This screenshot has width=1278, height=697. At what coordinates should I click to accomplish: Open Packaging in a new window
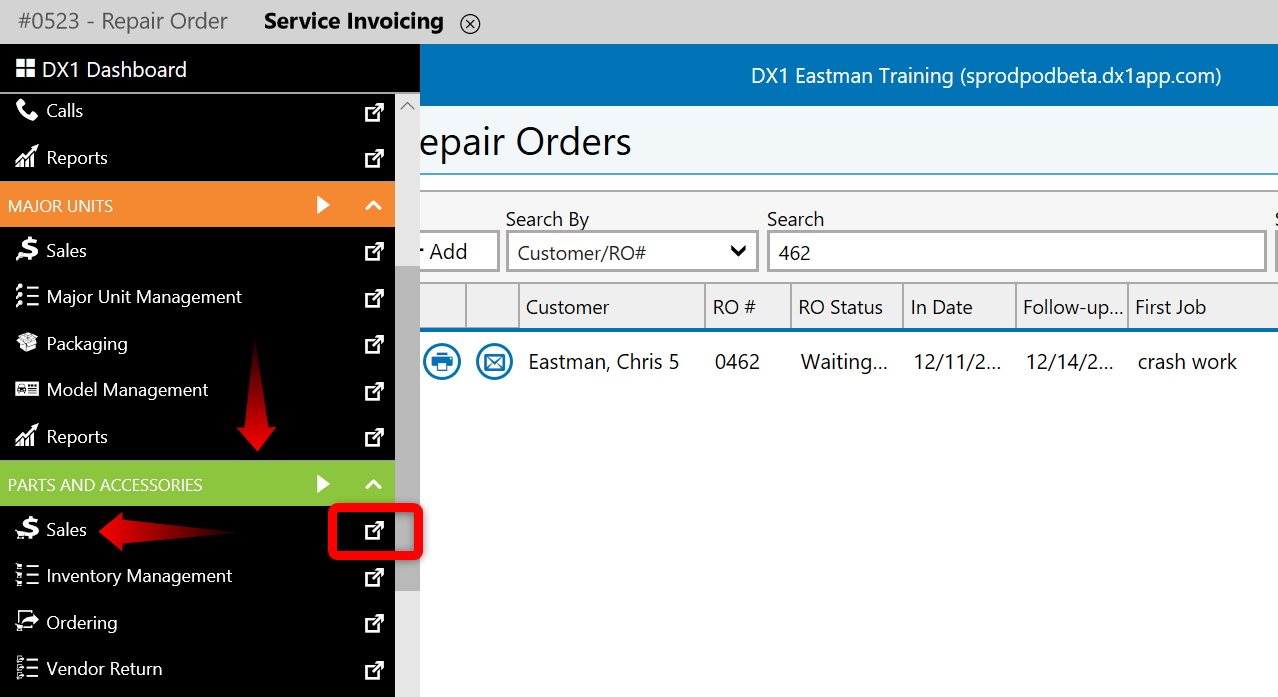[374, 344]
